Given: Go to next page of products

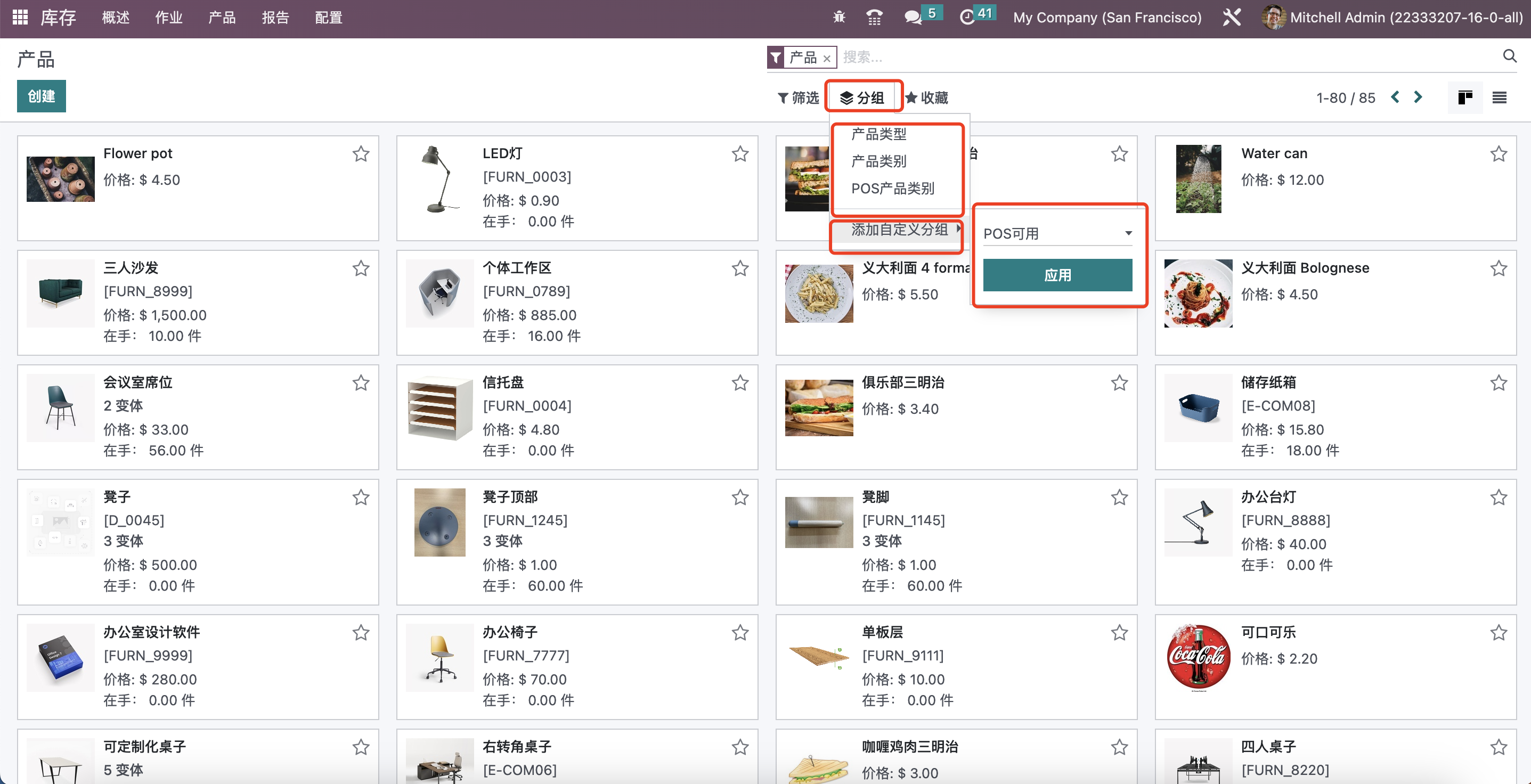Looking at the screenshot, I should coord(1418,97).
